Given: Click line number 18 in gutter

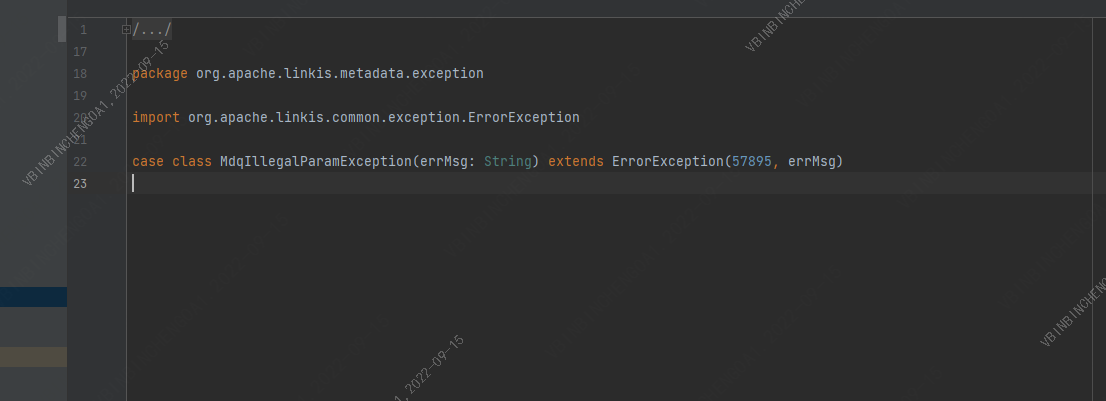Looking at the screenshot, I should tap(80, 74).
